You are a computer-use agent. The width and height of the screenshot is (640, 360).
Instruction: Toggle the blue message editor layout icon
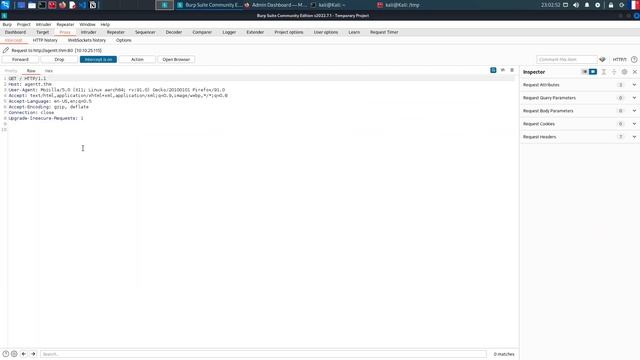pos(493,70)
